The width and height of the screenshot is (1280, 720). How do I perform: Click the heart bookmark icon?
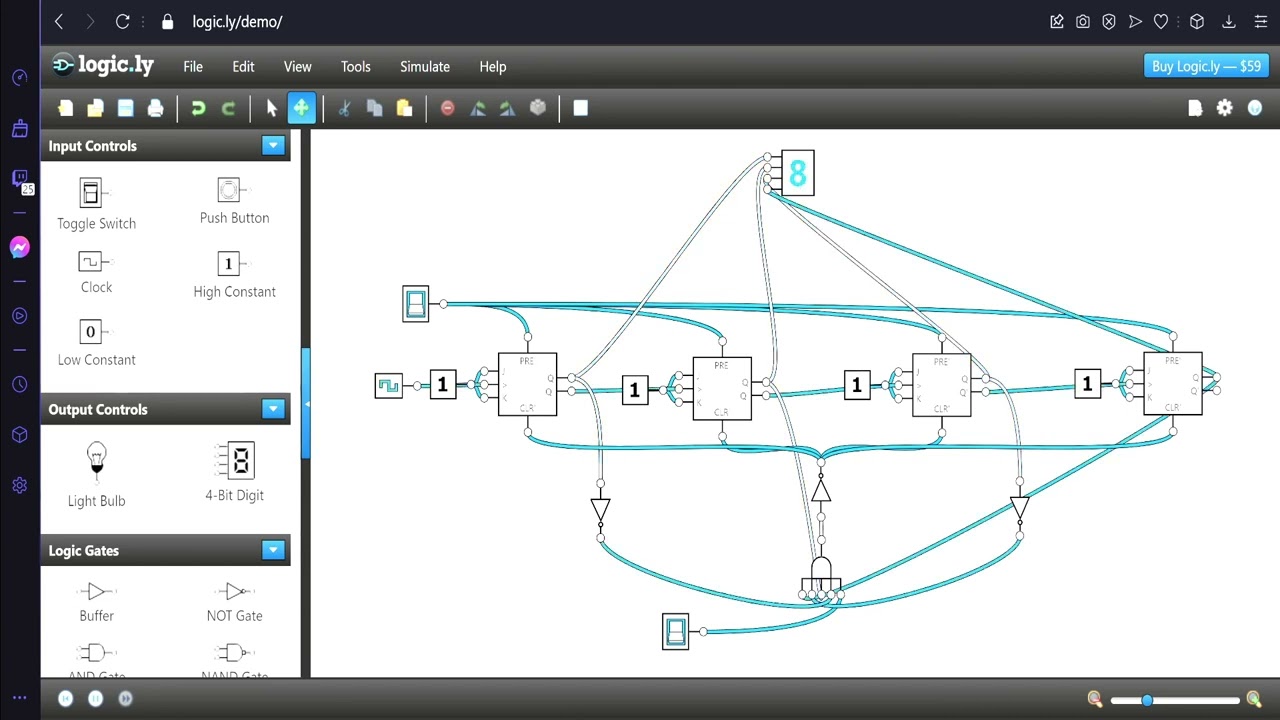[1161, 21]
